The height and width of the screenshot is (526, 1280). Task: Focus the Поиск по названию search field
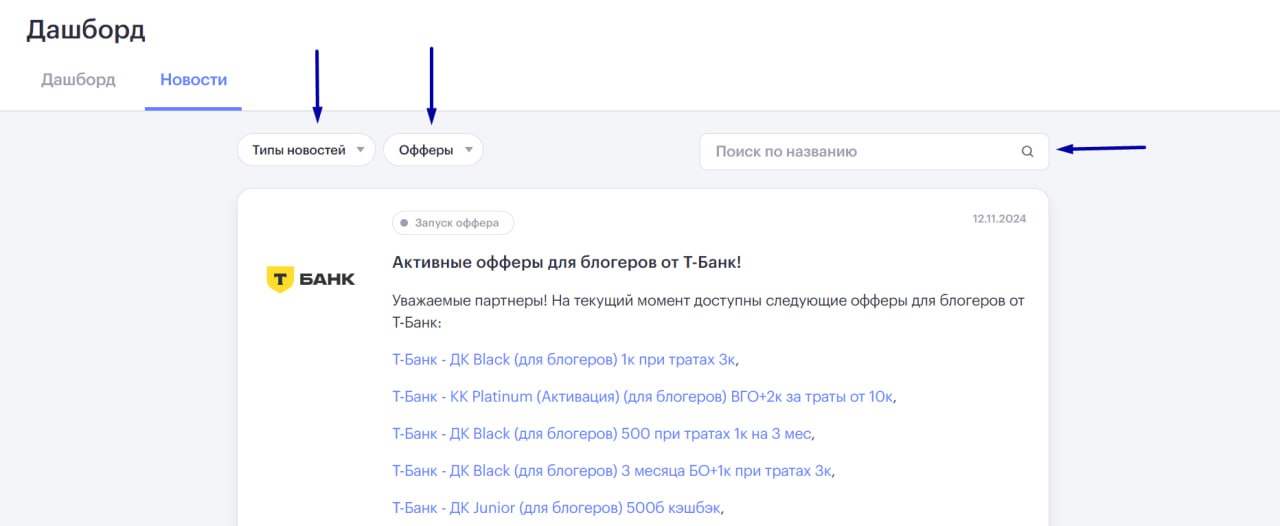click(874, 152)
